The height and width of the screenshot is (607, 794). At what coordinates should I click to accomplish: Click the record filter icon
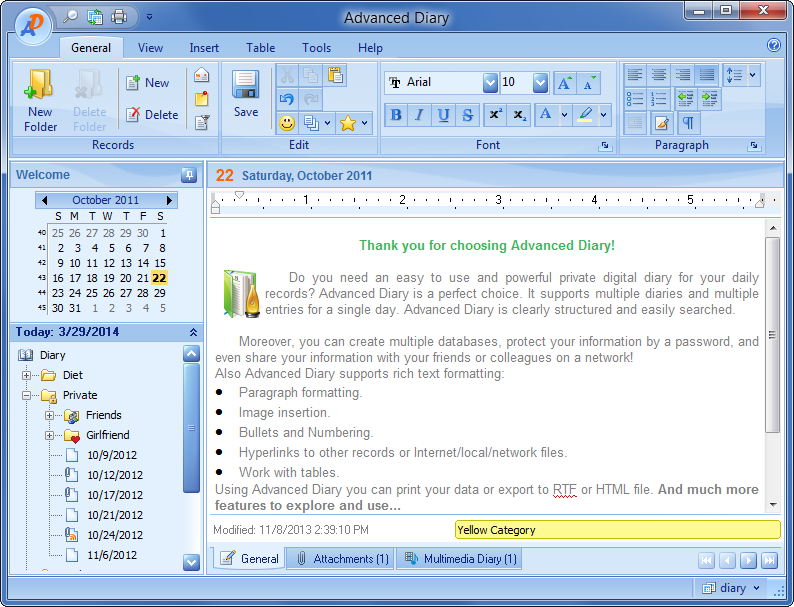[x=202, y=122]
